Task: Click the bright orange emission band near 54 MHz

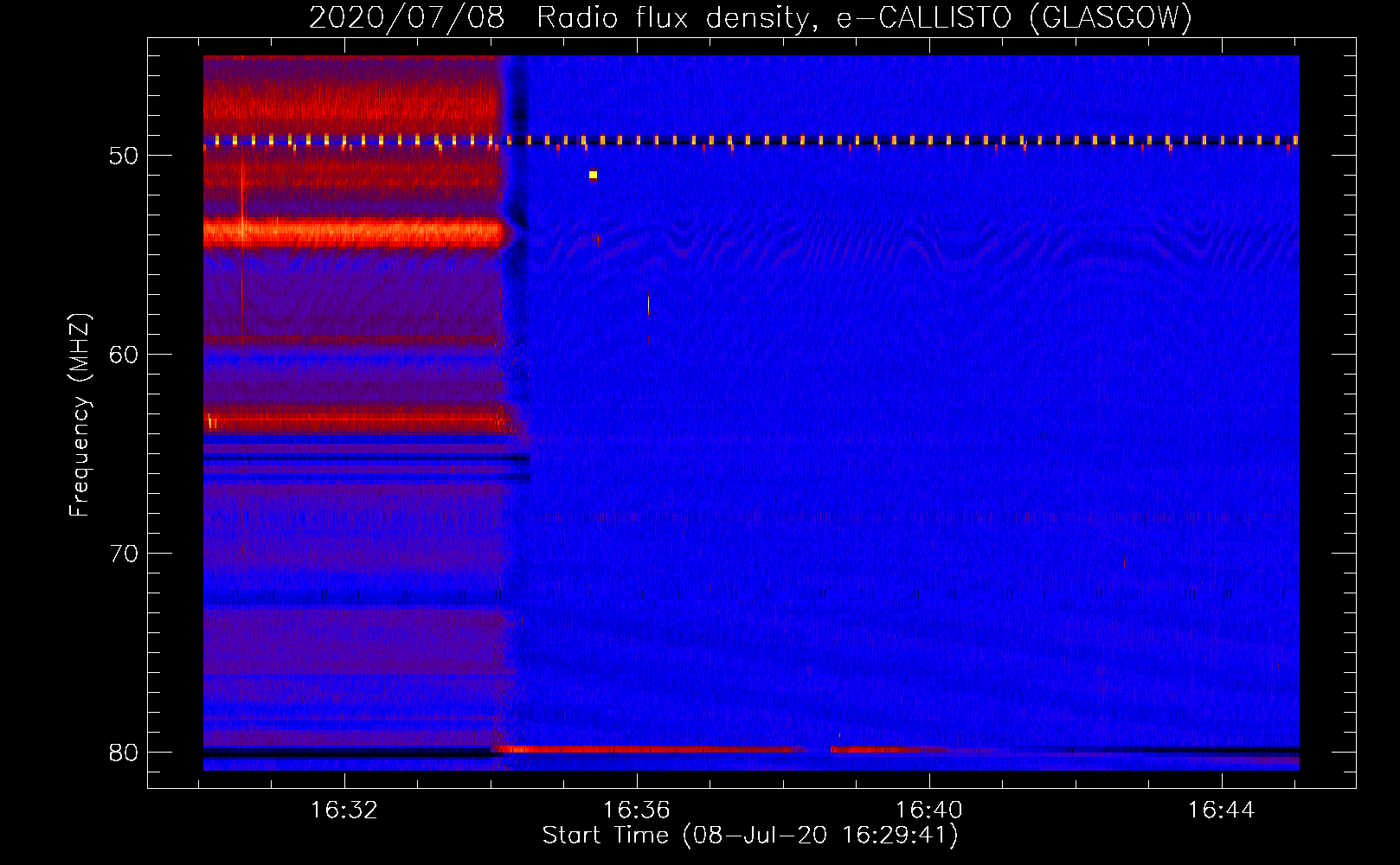Action: 353,233
